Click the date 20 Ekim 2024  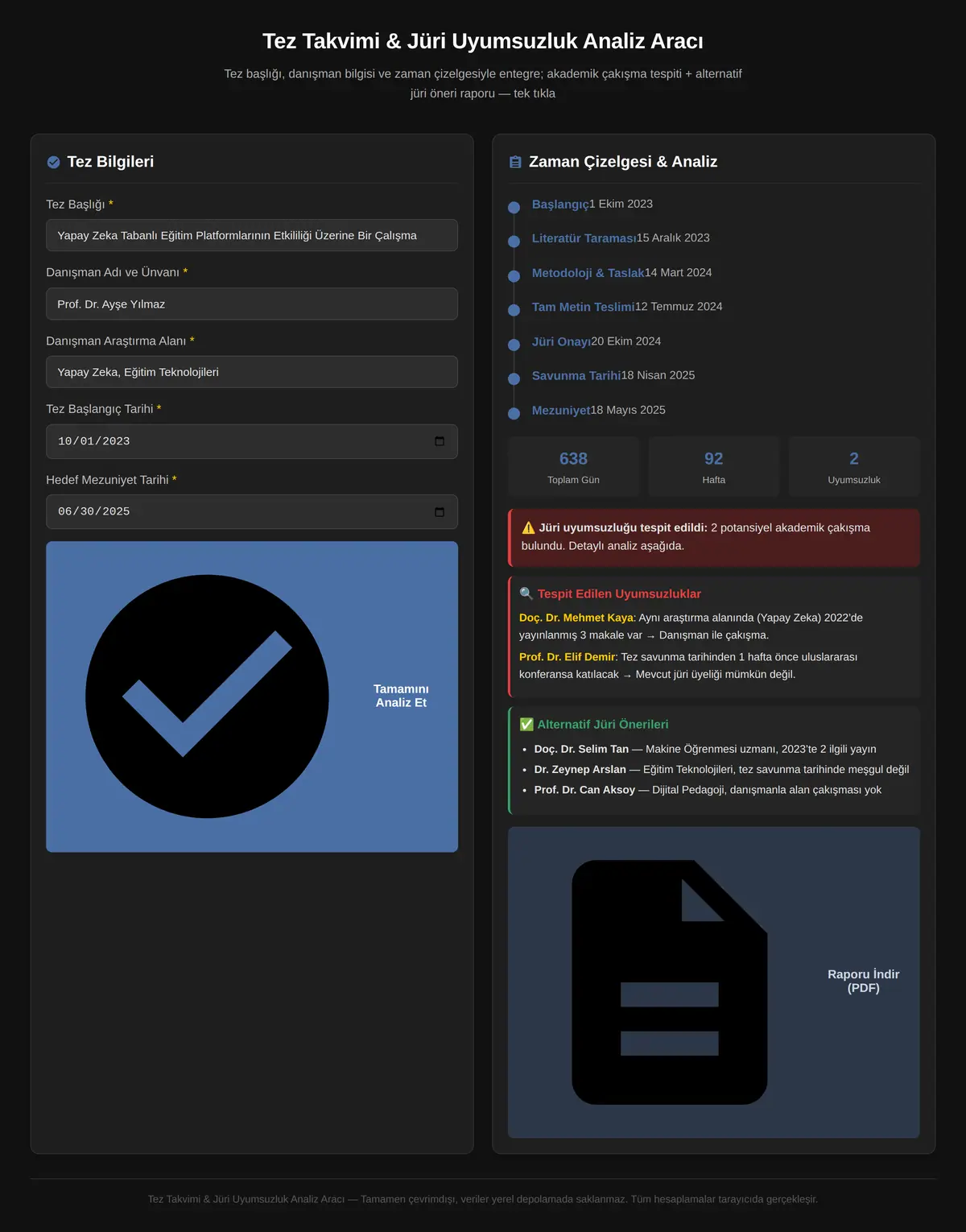(x=625, y=341)
